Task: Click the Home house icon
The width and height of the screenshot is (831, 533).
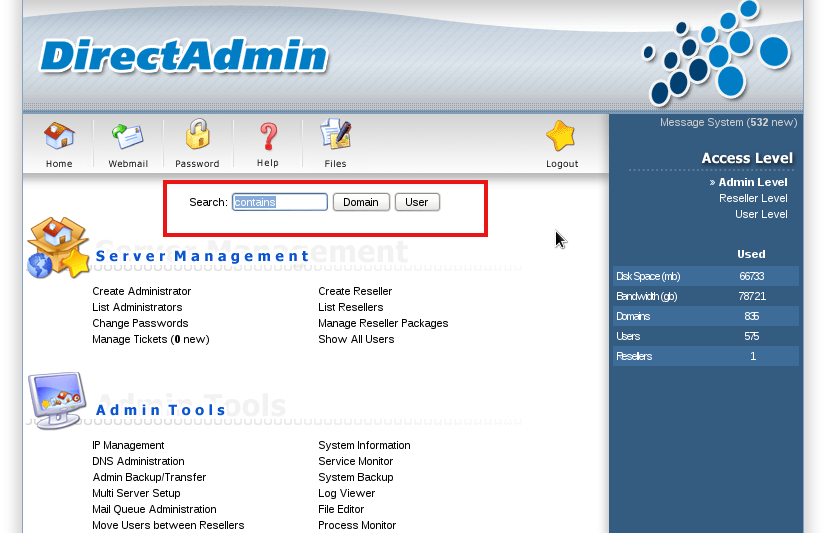Action: (x=59, y=136)
